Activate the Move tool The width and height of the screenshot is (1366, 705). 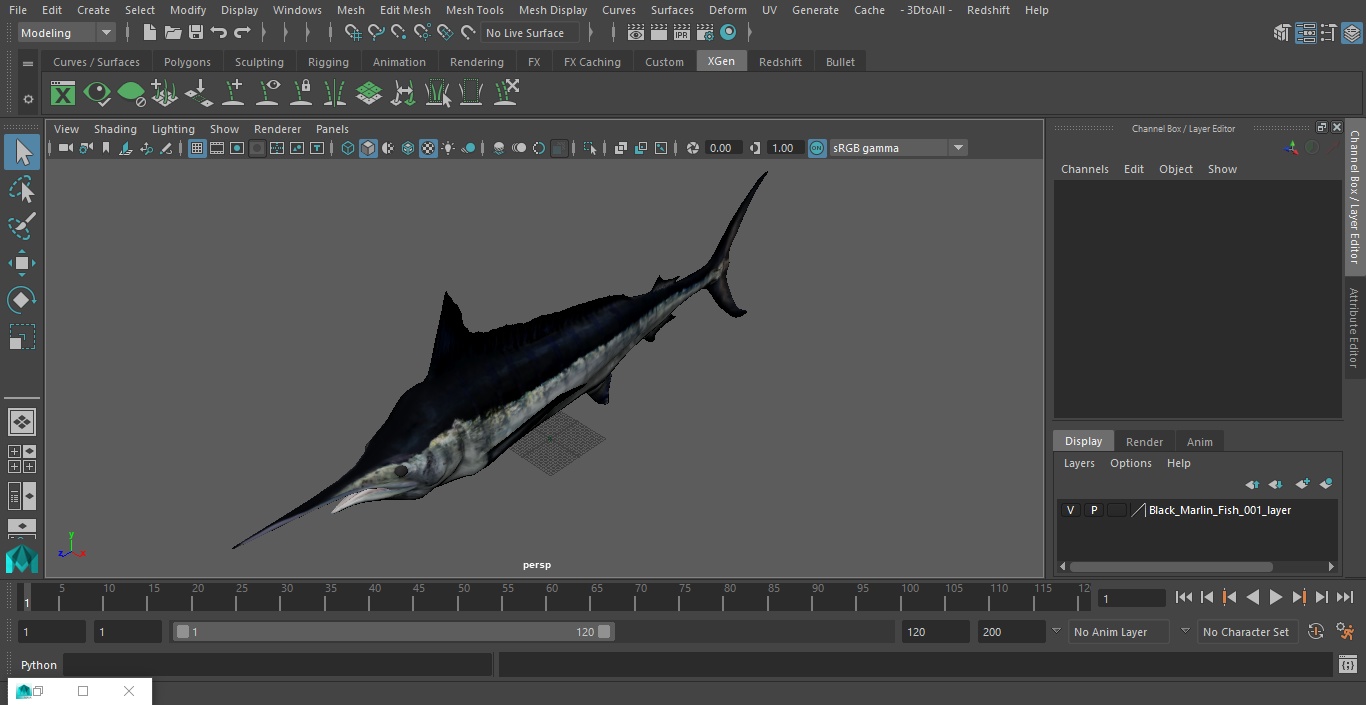[x=22, y=264]
